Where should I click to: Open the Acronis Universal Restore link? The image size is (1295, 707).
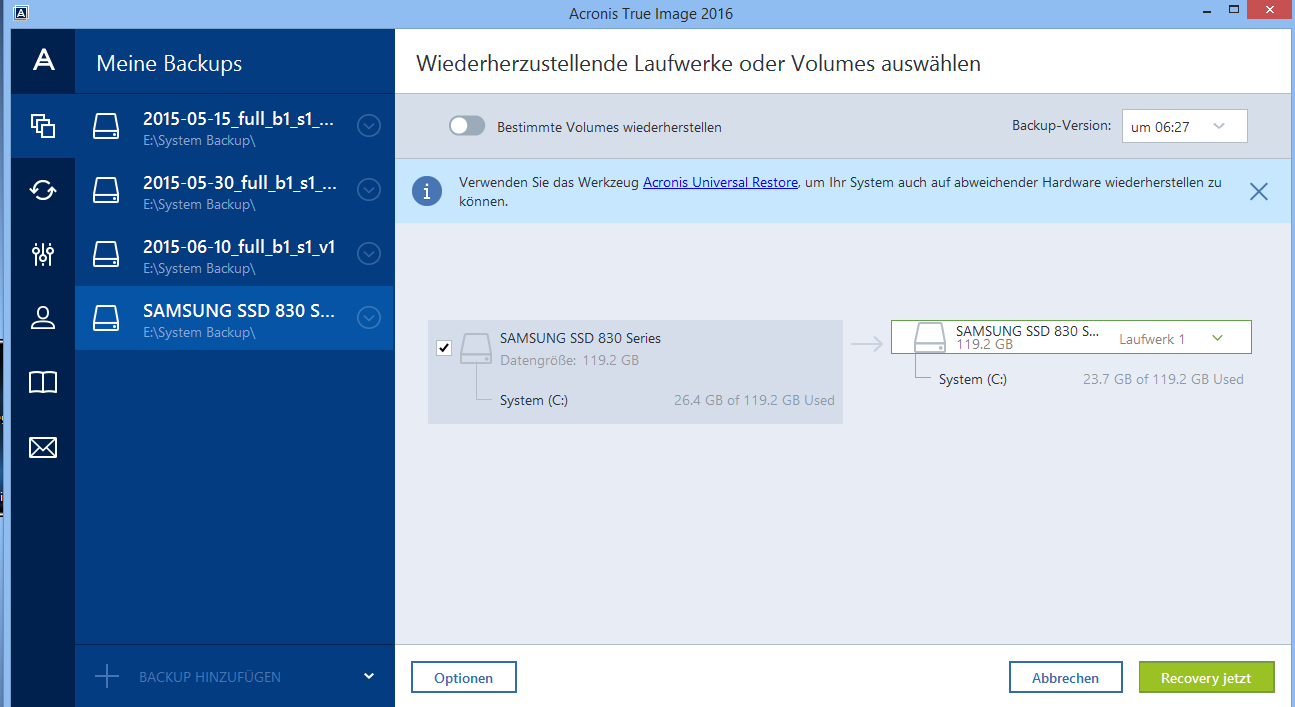tap(720, 183)
